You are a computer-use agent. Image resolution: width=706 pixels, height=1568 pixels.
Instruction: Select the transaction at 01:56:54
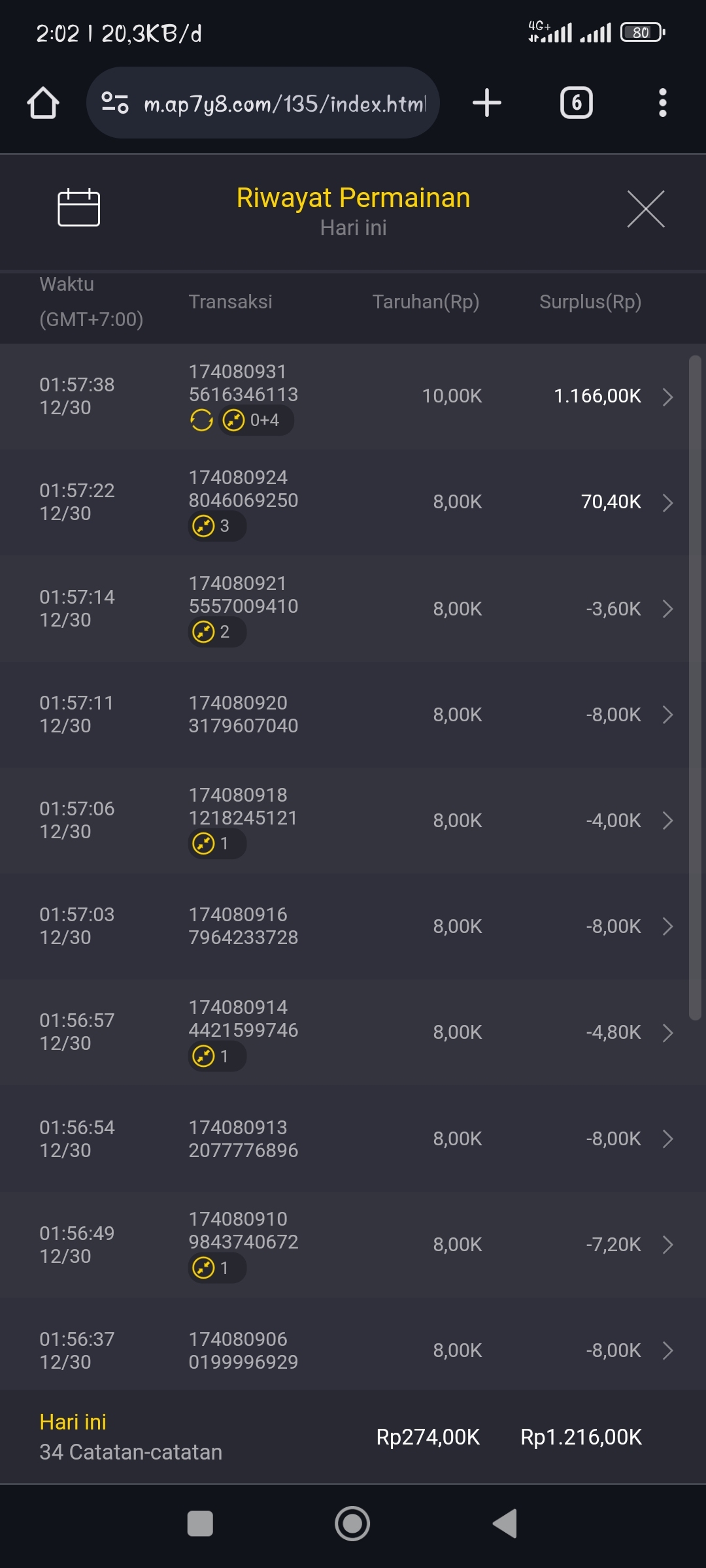click(353, 1139)
